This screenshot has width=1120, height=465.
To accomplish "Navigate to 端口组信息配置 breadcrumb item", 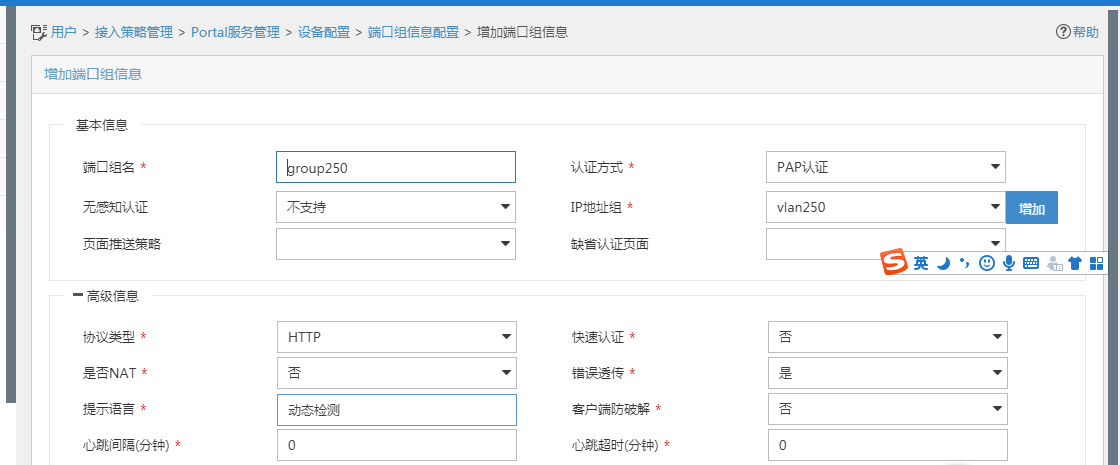I will [413, 32].
